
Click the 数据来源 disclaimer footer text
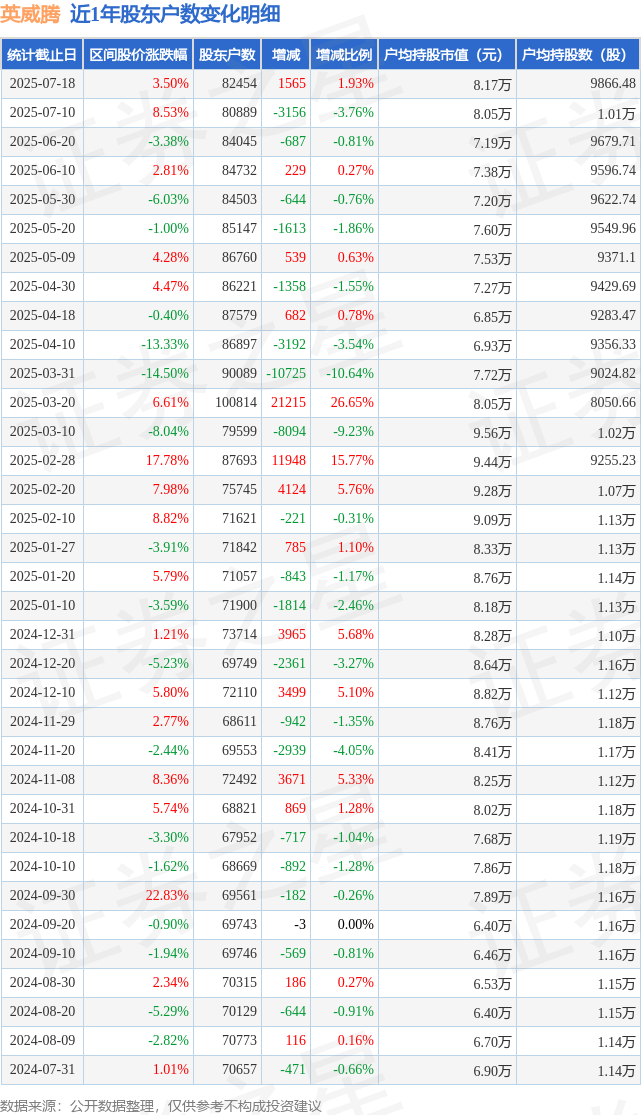[161, 1106]
